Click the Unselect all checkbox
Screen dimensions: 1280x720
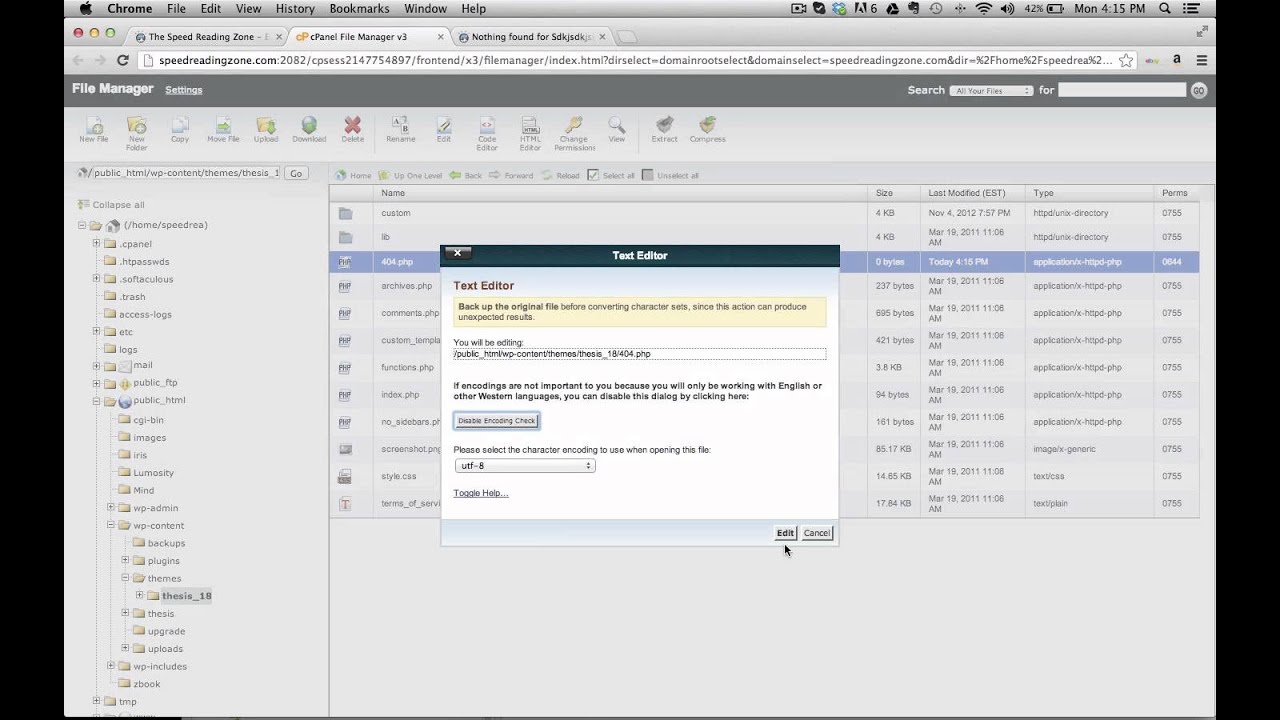[x=647, y=175]
